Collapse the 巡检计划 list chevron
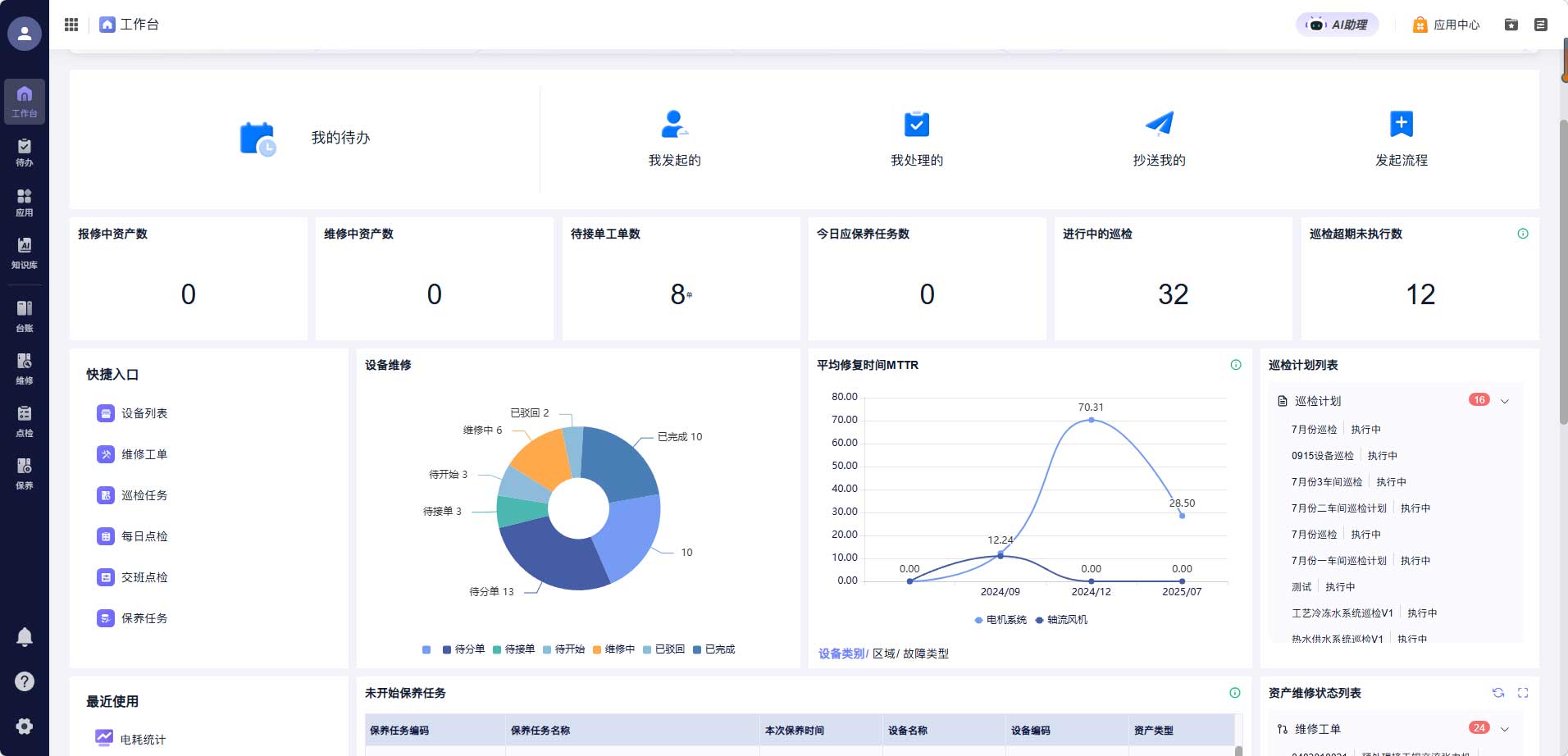Image resolution: width=1568 pixels, height=756 pixels. pyautogui.click(x=1505, y=401)
